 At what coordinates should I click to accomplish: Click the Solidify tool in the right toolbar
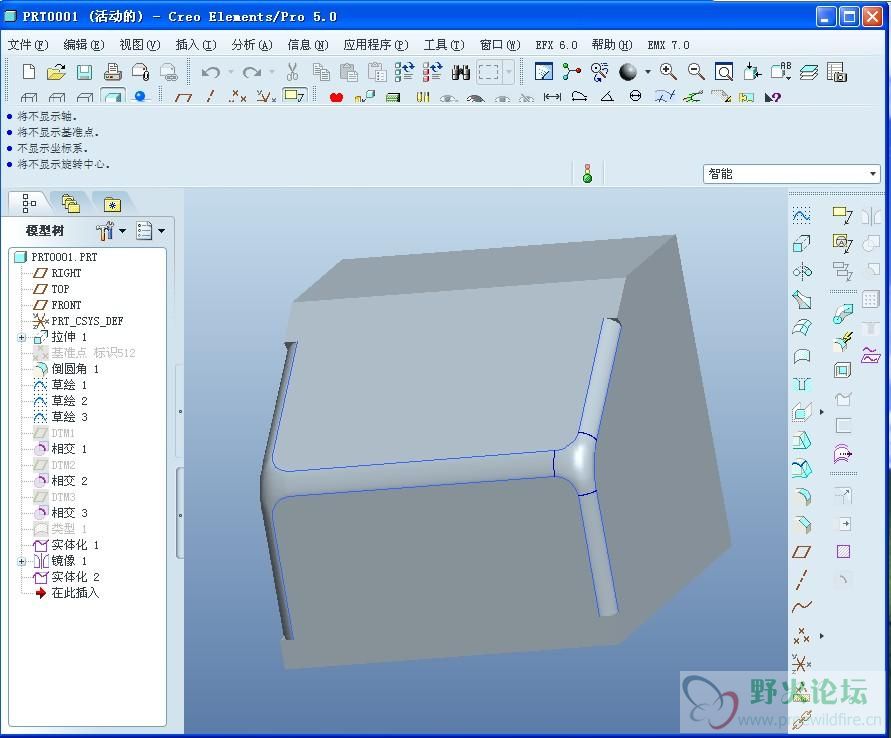[x=843, y=399]
